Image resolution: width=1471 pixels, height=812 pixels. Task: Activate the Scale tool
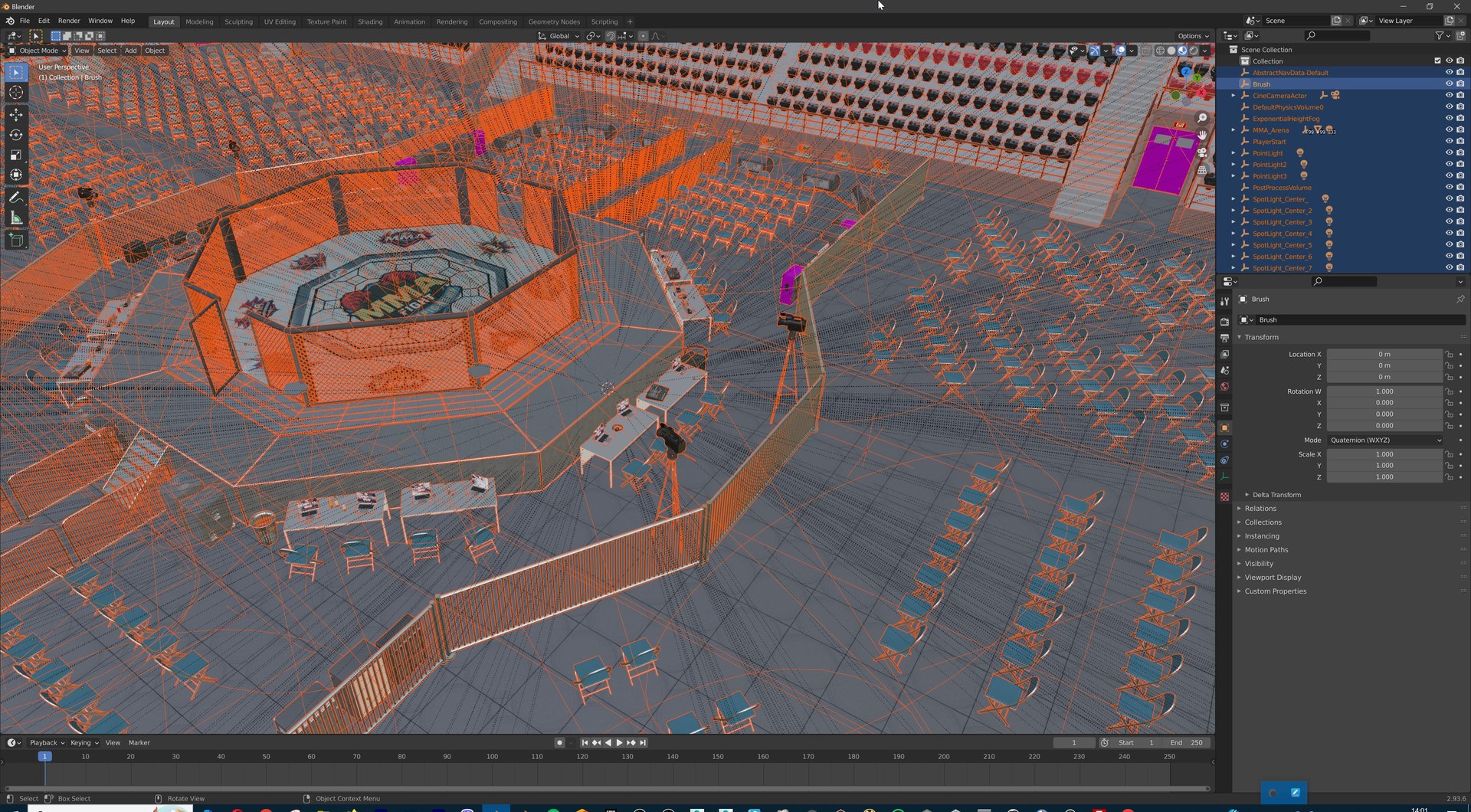point(16,155)
